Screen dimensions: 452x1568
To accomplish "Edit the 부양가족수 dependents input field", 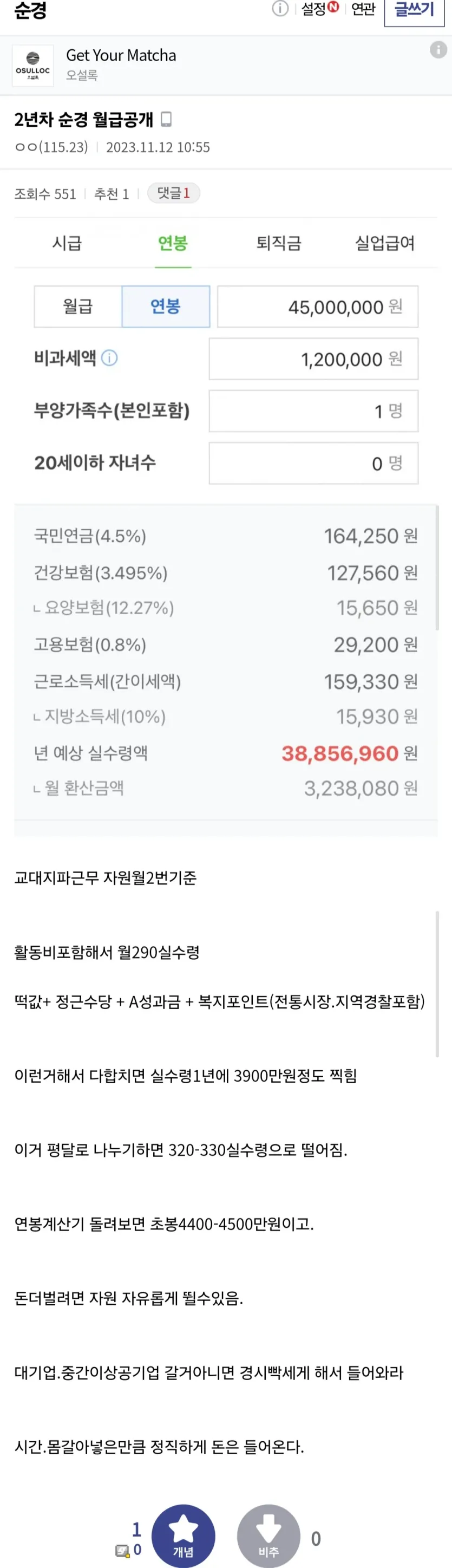I will pyautogui.click(x=313, y=412).
